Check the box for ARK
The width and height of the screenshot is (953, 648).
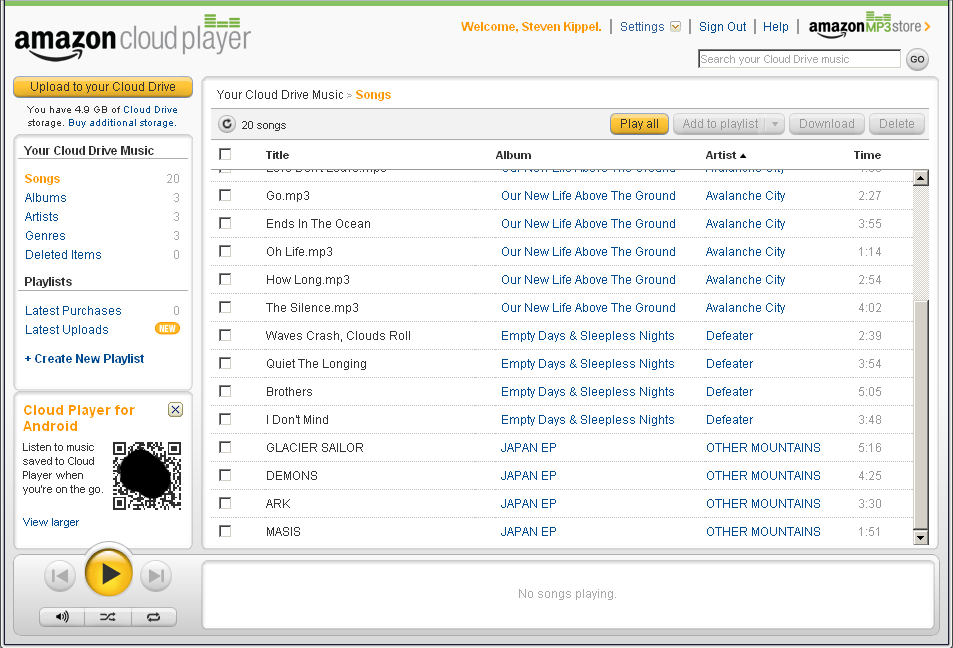[x=225, y=503]
